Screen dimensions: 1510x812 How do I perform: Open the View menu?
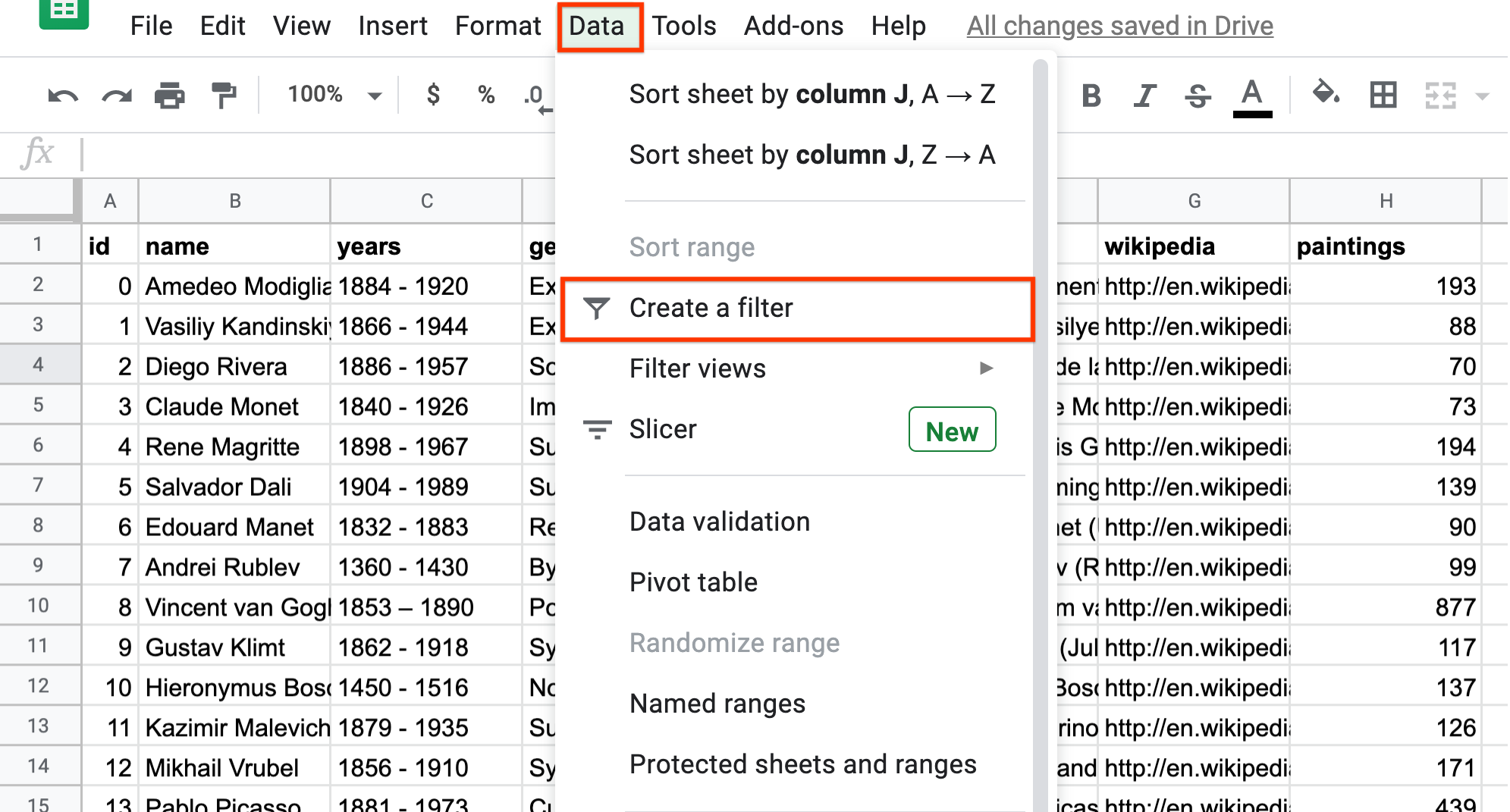302,26
